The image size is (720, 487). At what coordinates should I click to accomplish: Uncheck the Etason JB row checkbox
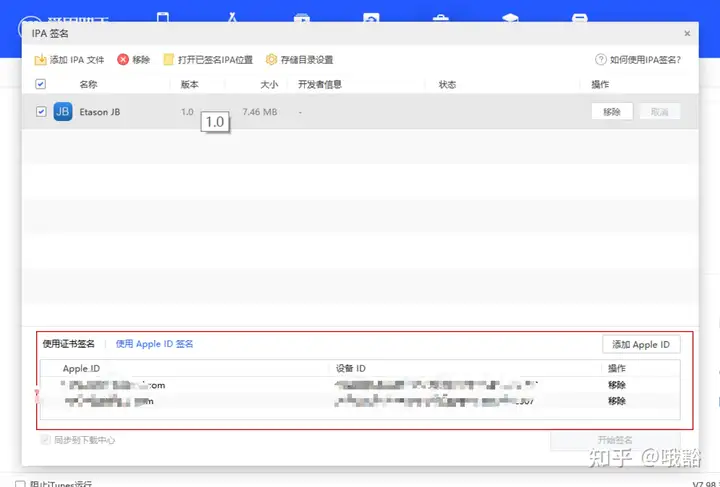(41, 112)
